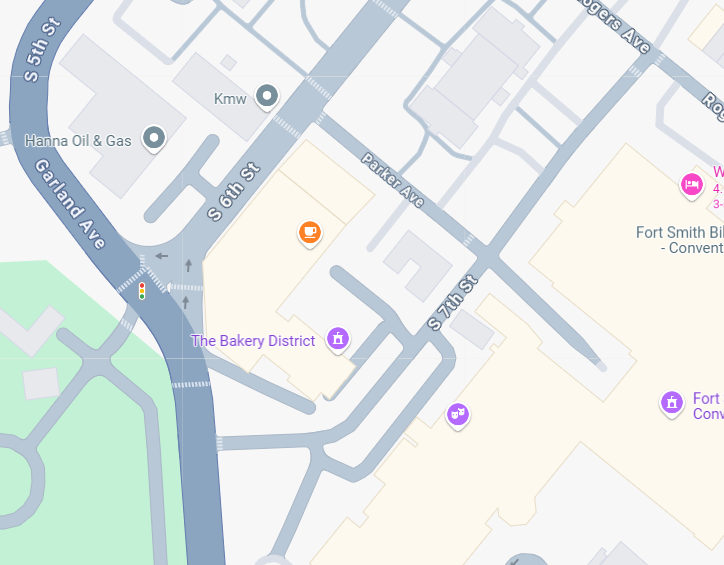Click the S 5th St road label

coord(42,49)
